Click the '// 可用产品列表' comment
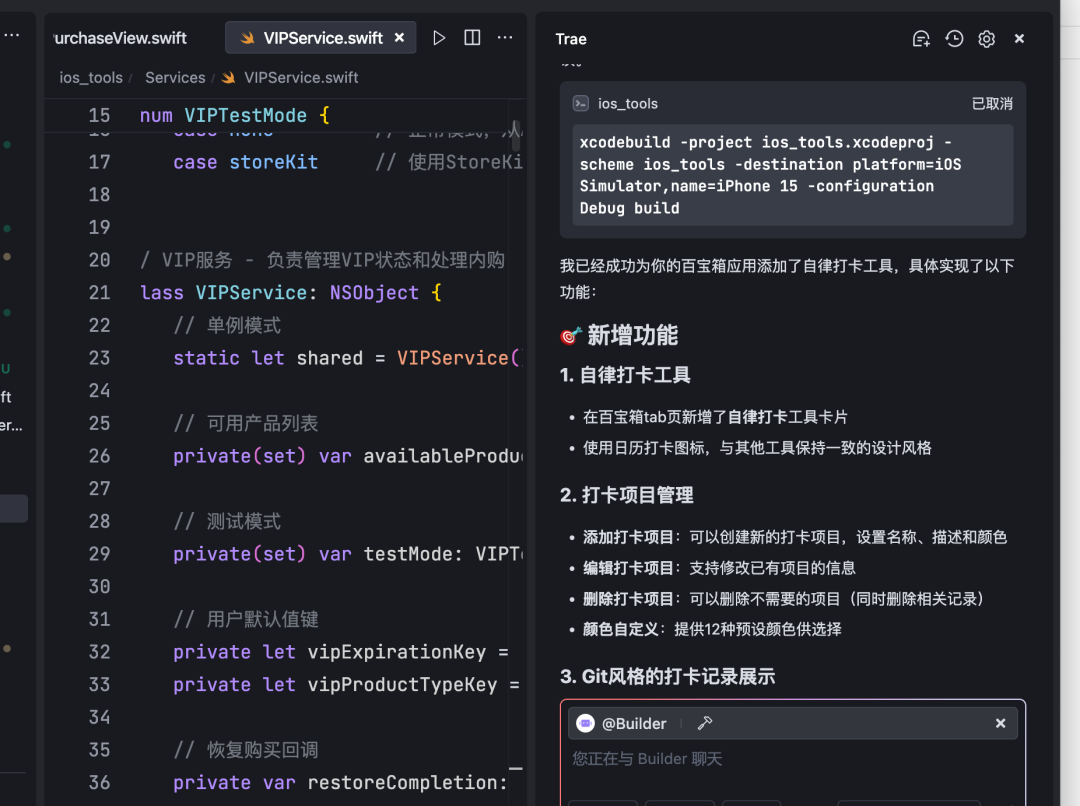Image resolution: width=1080 pixels, height=806 pixels. (x=245, y=424)
